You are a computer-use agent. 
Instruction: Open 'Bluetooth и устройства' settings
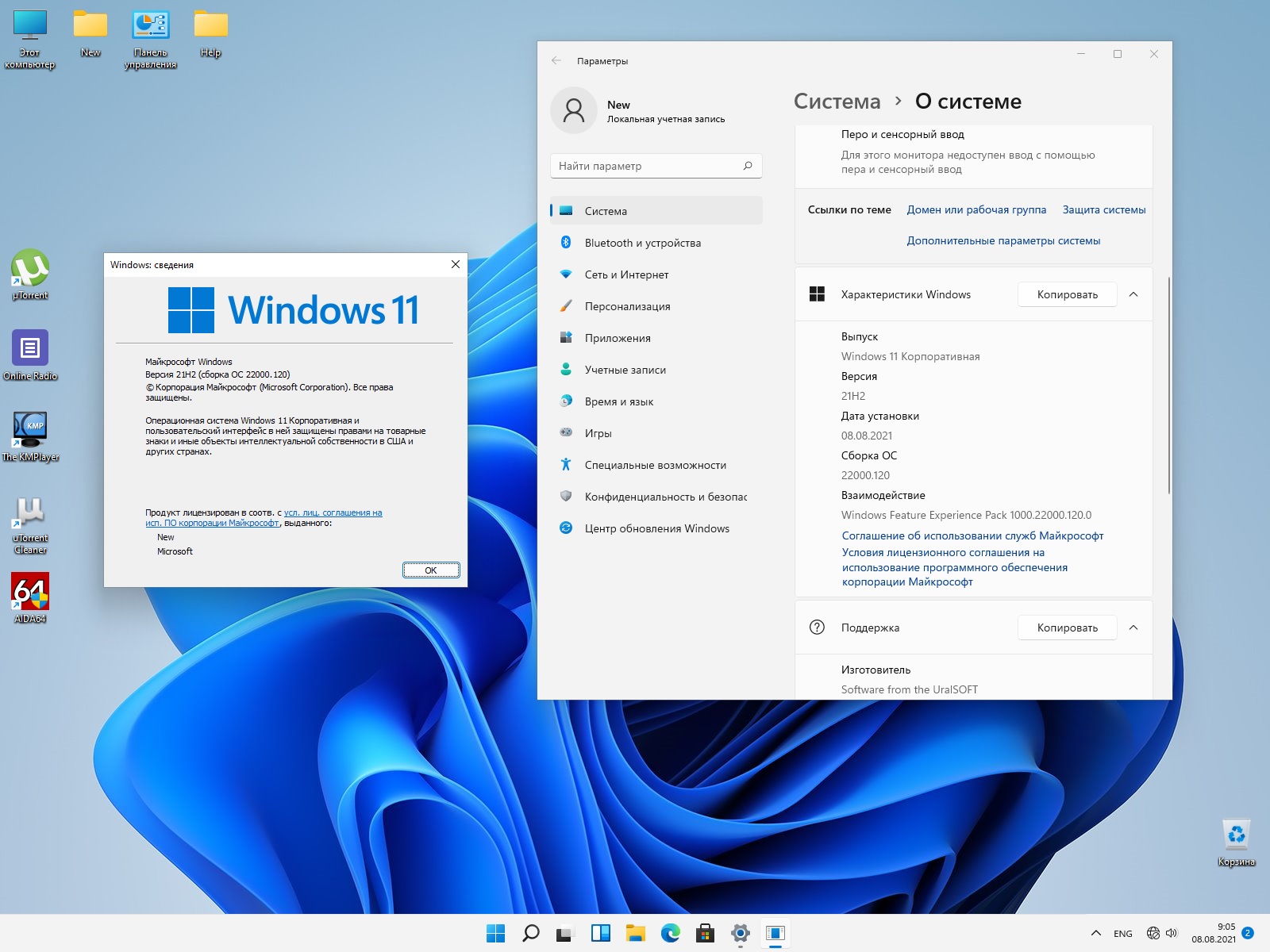(x=656, y=243)
